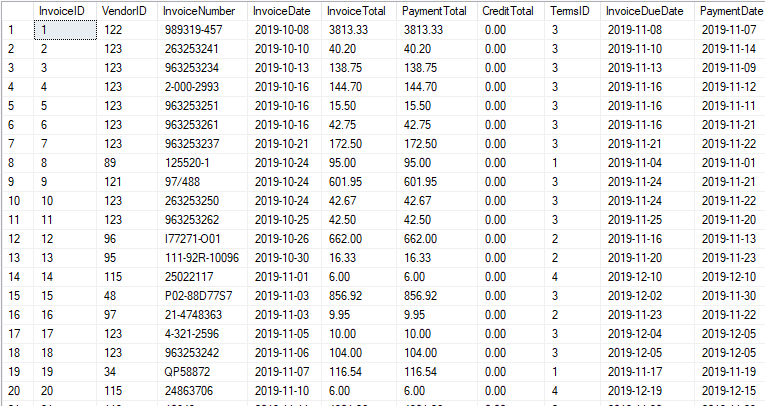Click invoice number cell 24863706
Screen dimensions: 765x406
coord(202,391)
